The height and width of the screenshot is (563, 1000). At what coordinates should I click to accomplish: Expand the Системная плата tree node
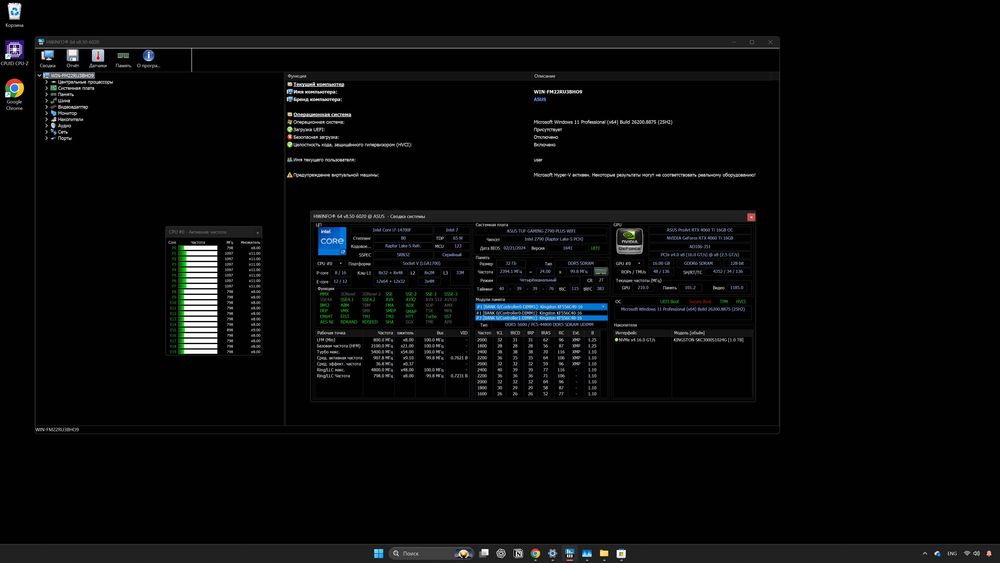click(47, 88)
